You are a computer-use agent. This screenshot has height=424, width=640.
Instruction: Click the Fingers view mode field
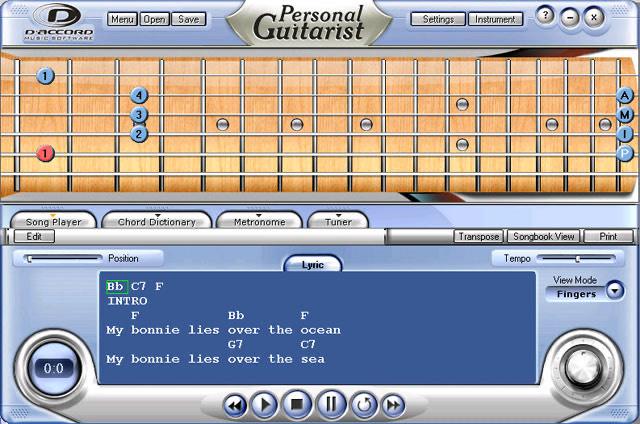(576, 294)
